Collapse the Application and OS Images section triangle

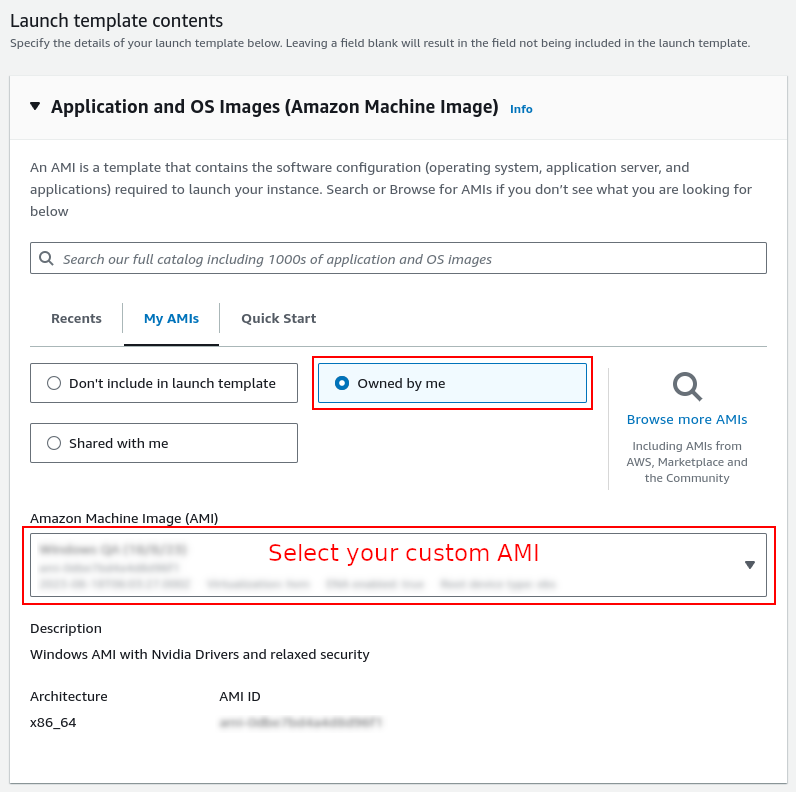point(35,106)
